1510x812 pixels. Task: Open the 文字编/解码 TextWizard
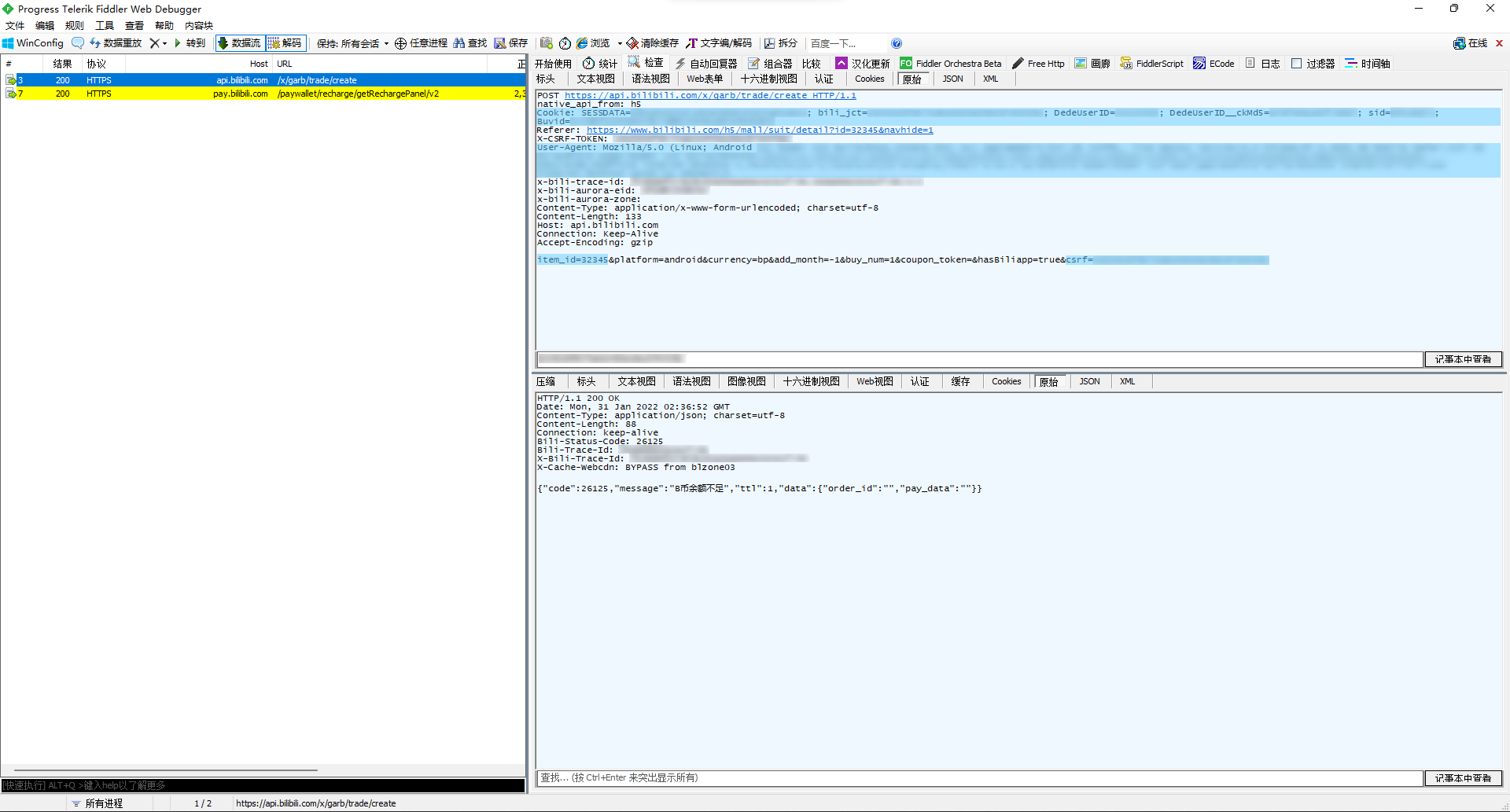tap(719, 43)
